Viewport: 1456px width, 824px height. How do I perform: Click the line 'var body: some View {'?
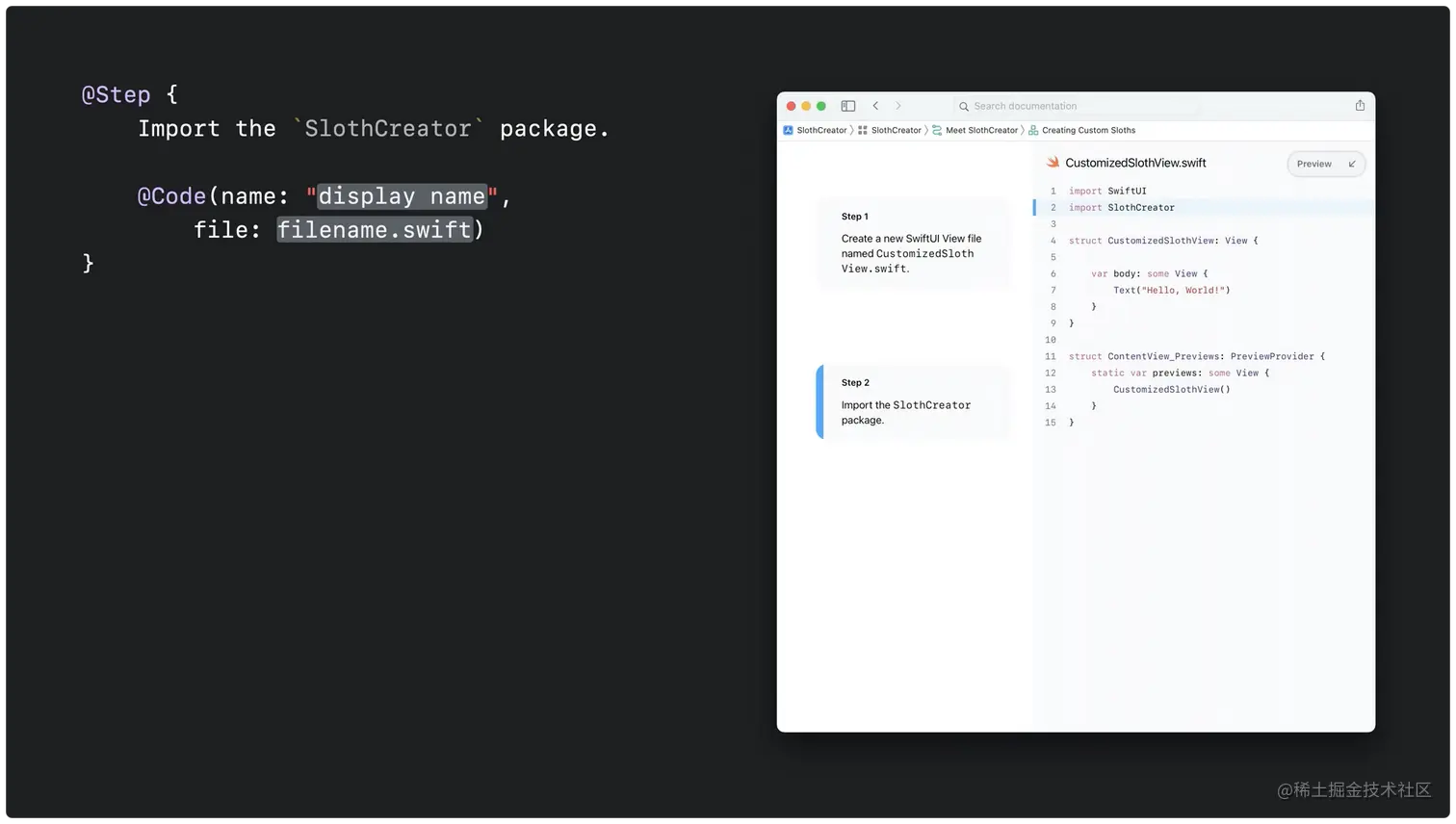pos(1149,273)
